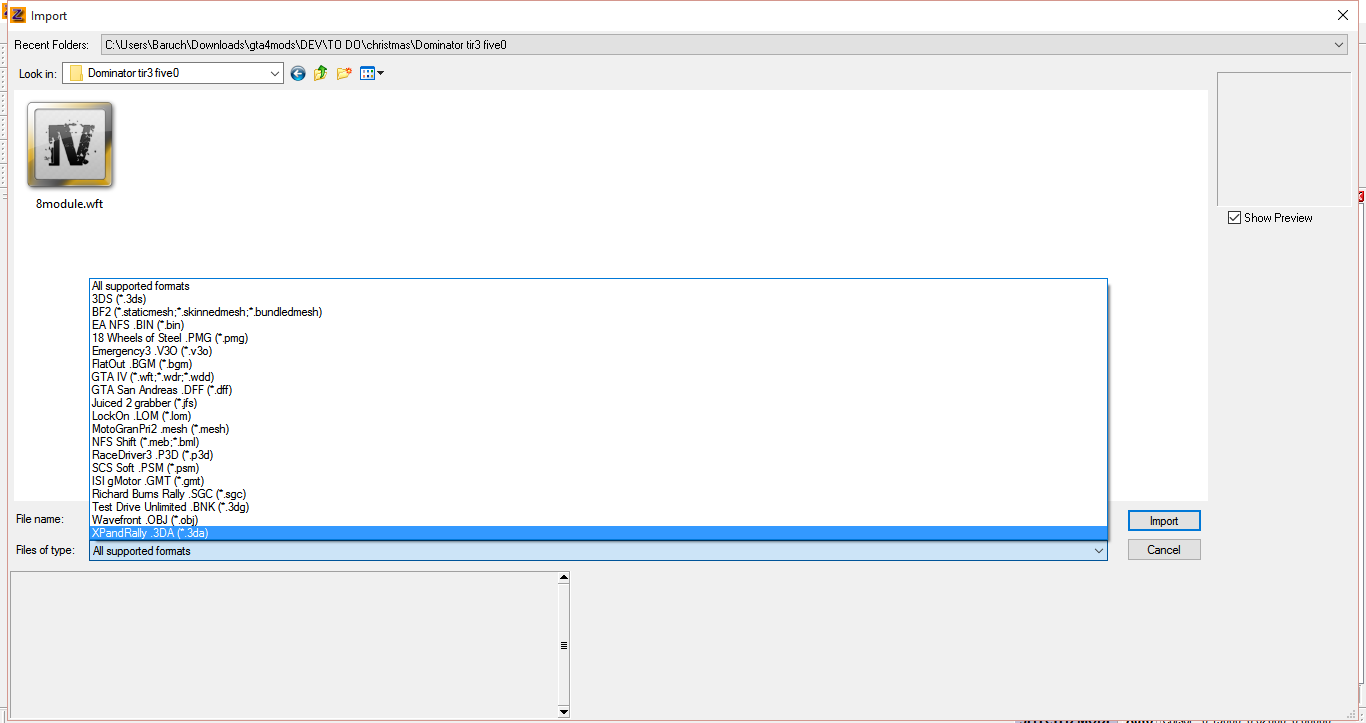The width and height of the screenshot is (1366, 723).
Task: Click the Cancel button
Action: tap(1164, 550)
